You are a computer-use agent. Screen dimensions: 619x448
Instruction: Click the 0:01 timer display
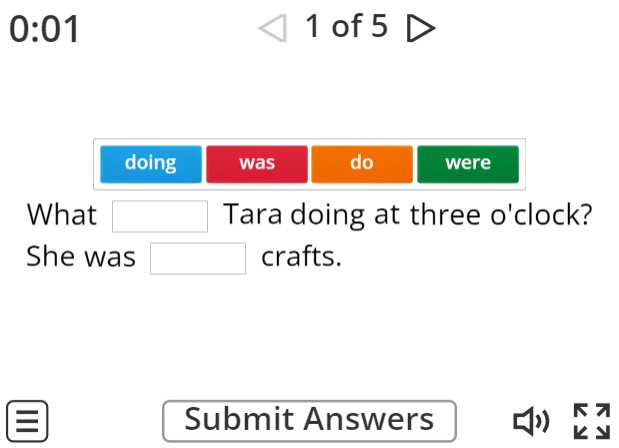point(44,31)
